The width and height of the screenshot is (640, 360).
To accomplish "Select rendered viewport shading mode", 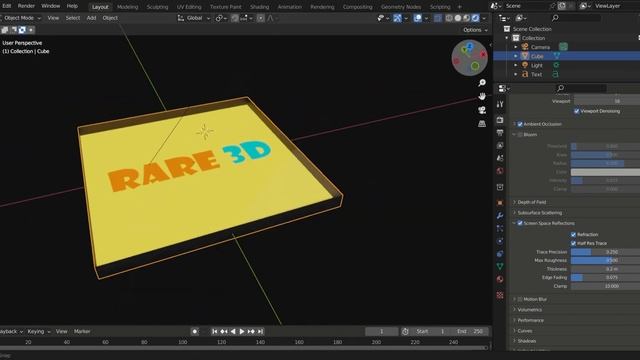I will tap(476, 18).
